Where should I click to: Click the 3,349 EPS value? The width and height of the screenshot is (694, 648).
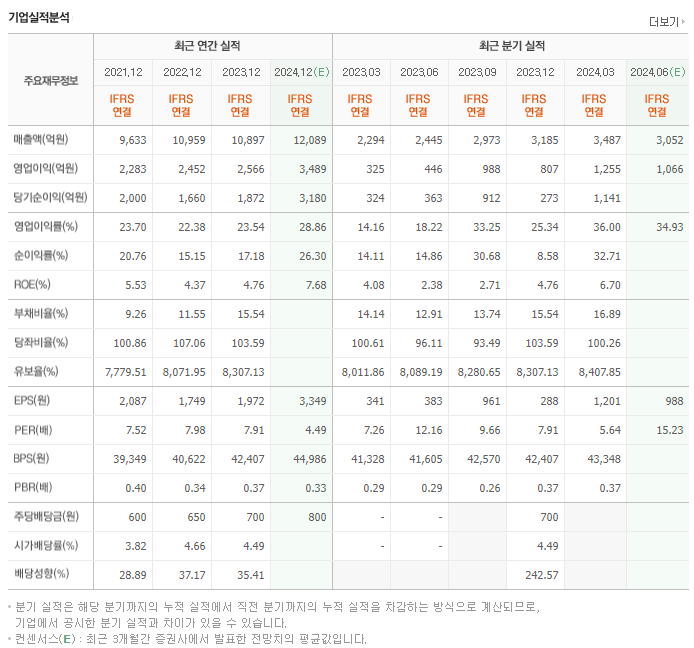(313, 401)
